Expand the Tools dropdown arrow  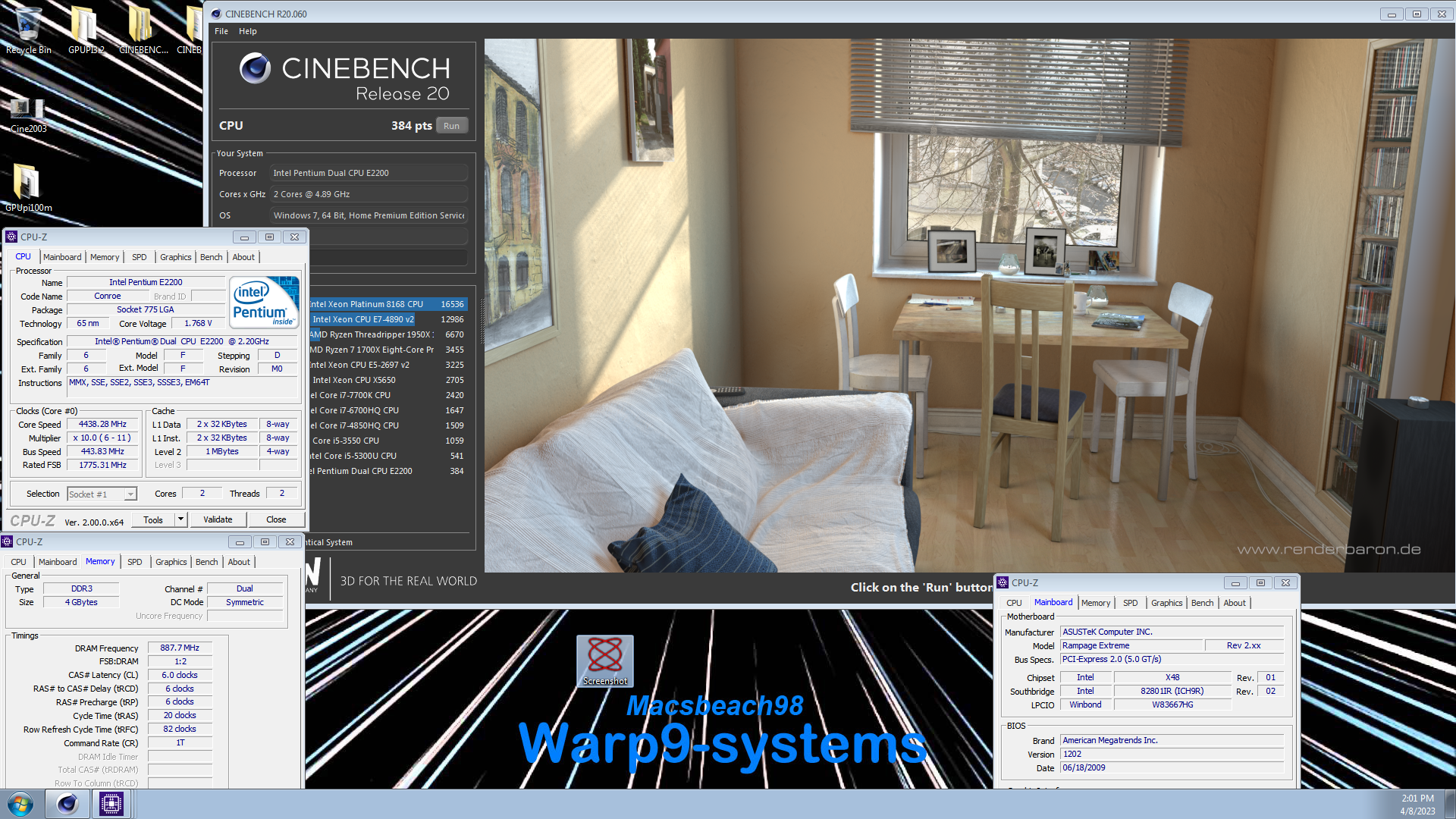(180, 519)
